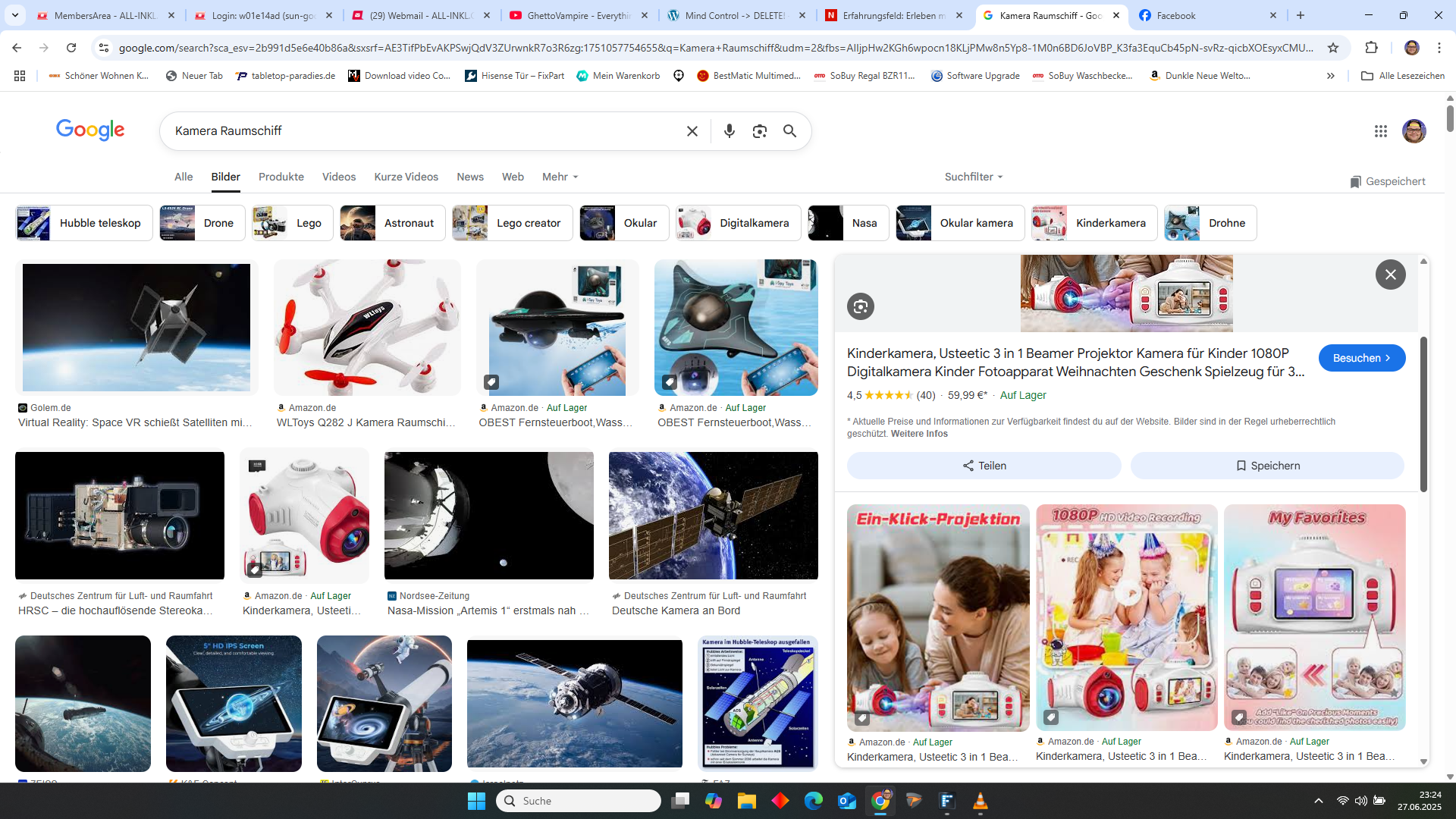This screenshot has height=819, width=1456.
Task: Expand the Suchfilter dropdown
Action: 974,177
